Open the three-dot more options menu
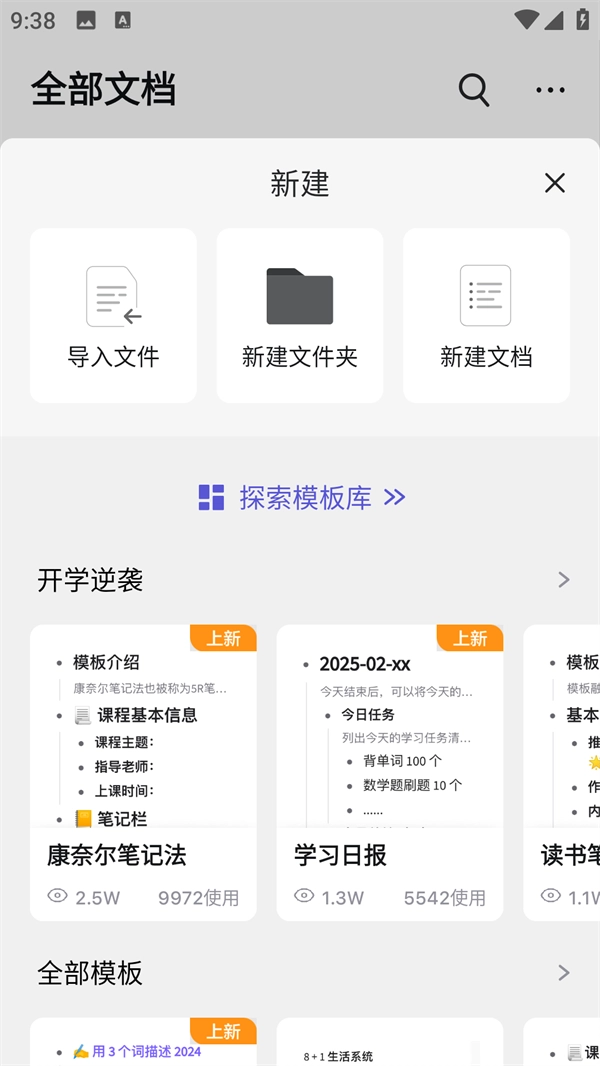 (x=550, y=90)
